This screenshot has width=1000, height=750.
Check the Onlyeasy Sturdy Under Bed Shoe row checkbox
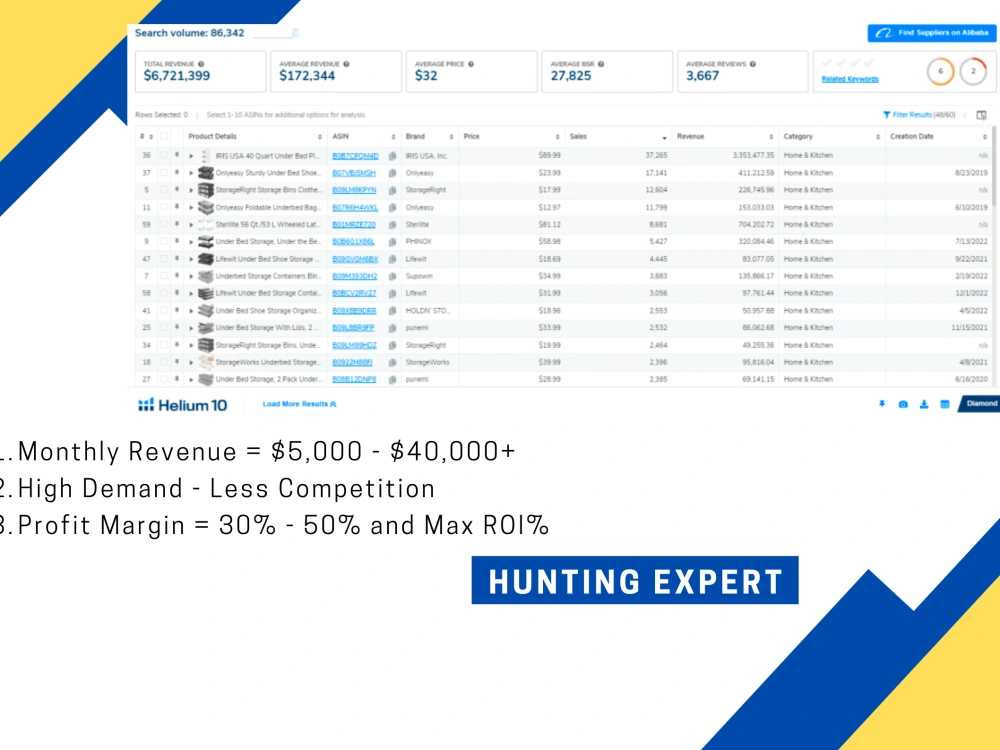(164, 172)
